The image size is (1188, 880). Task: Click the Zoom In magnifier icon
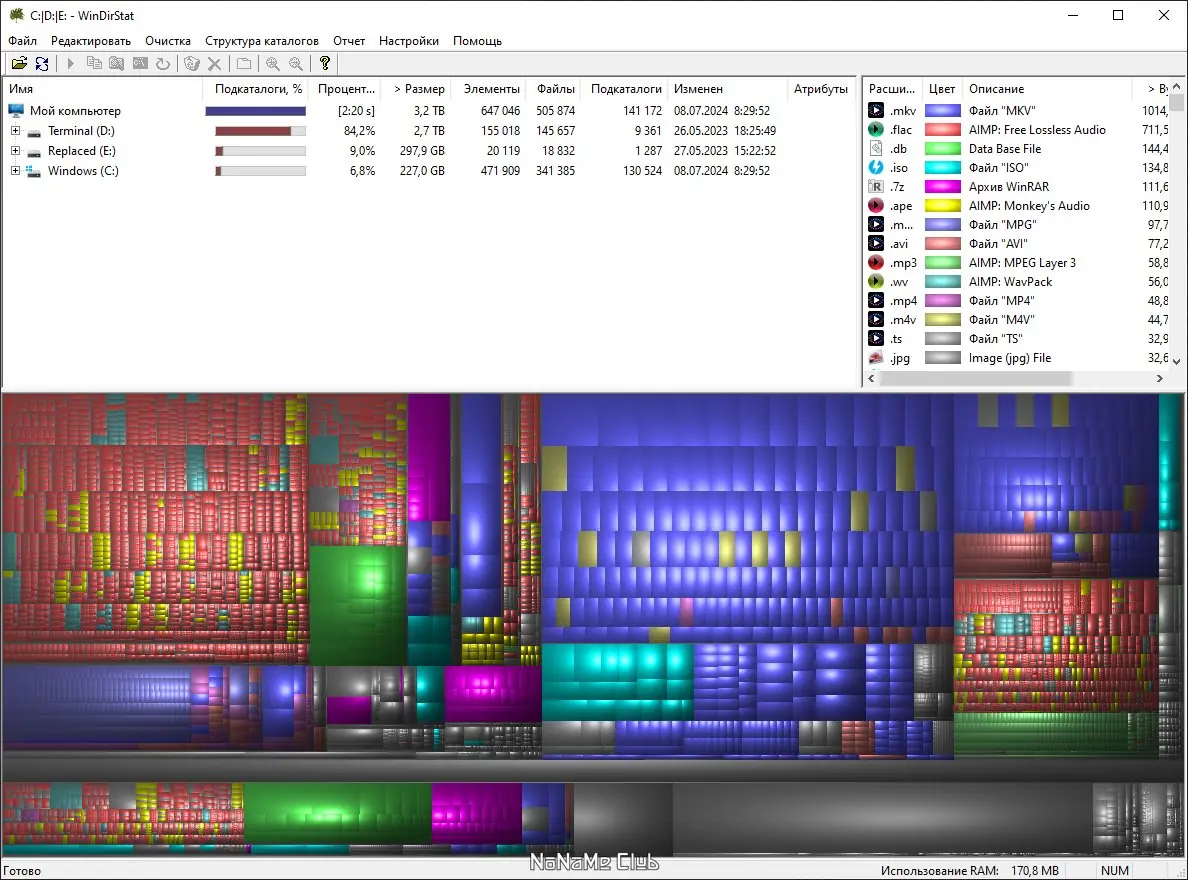tap(273, 64)
